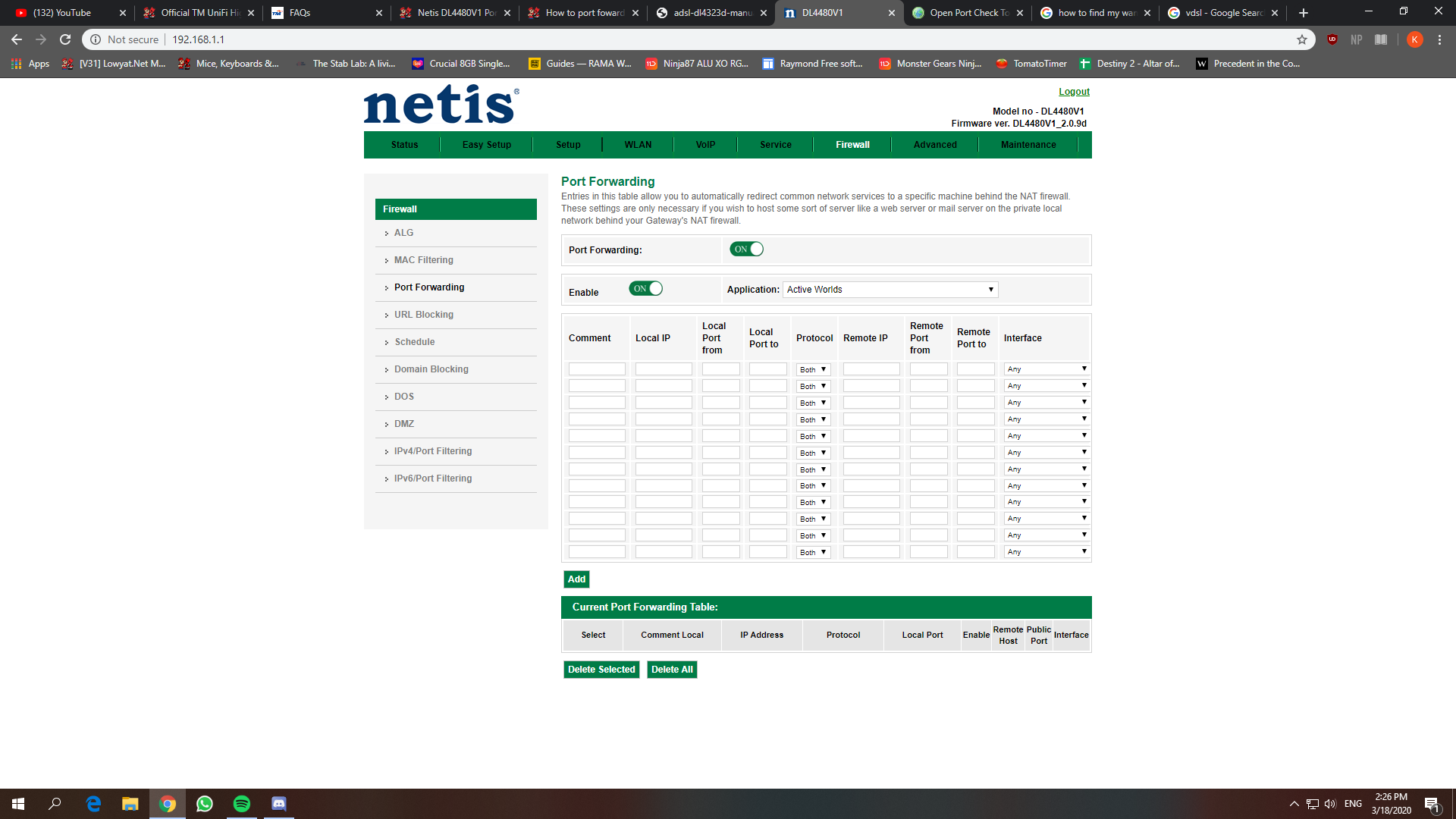The height and width of the screenshot is (819, 1456).
Task: Click the Not secure site info icon
Action: click(96, 39)
